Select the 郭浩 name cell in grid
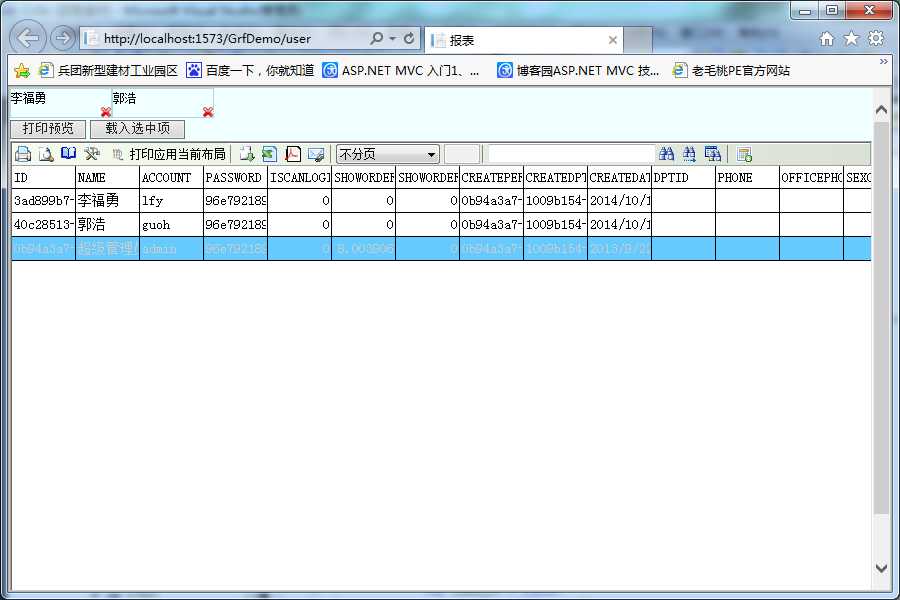Viewport: 900px width, 600px height. point(107,224)
